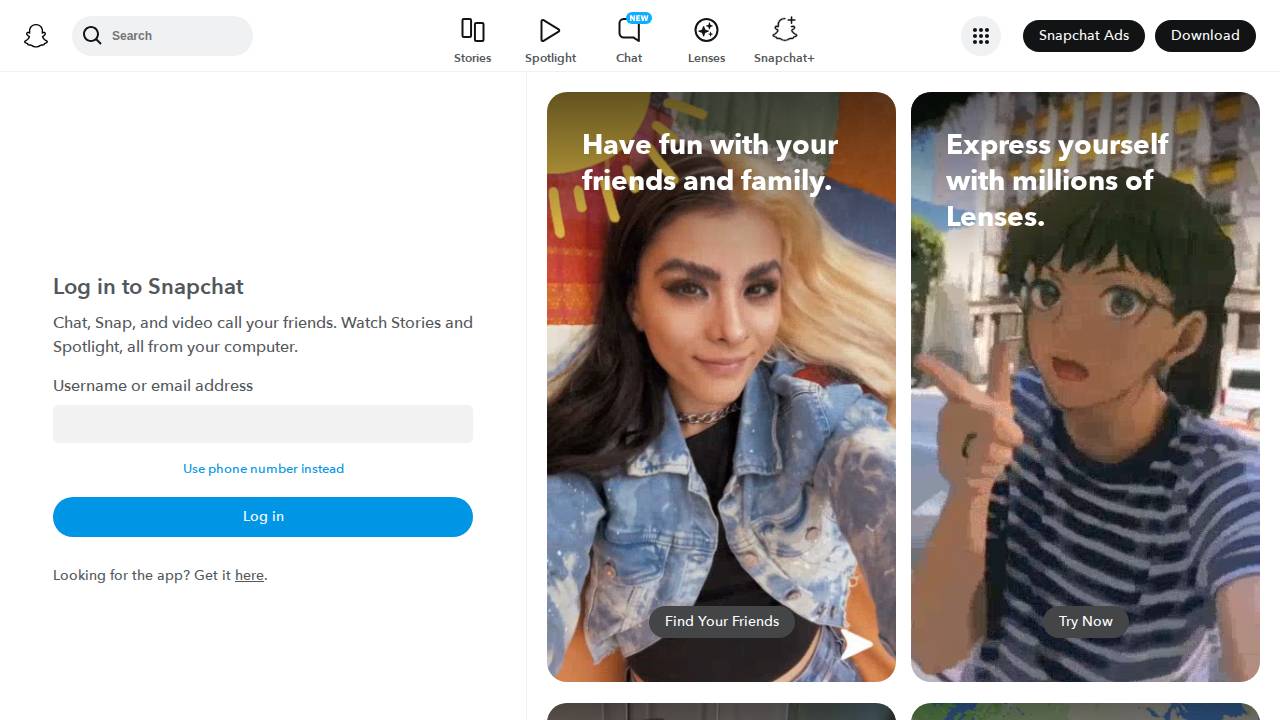This screenshot has height=720, width=1280.
Task: Click Try Now on Lenses card
Action: (x=1085, y=622)
